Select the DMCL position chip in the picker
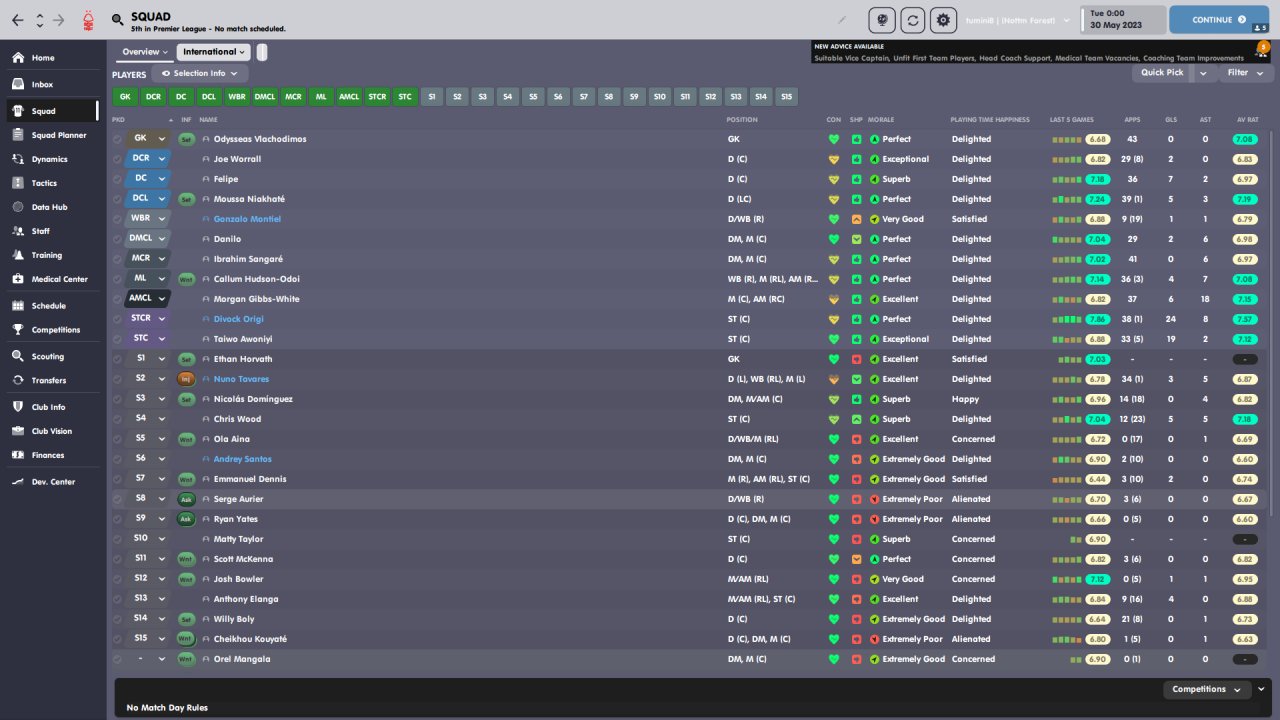 coord(265,97)
